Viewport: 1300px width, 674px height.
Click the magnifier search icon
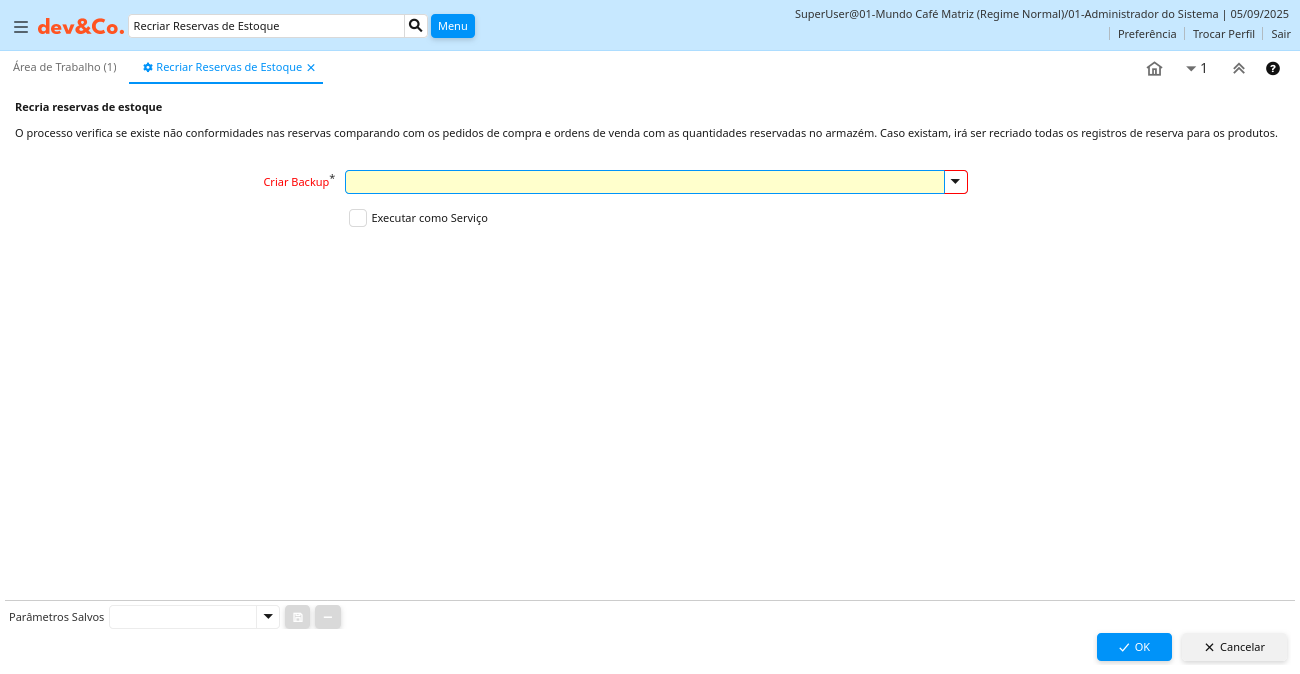tap(416, 26)
